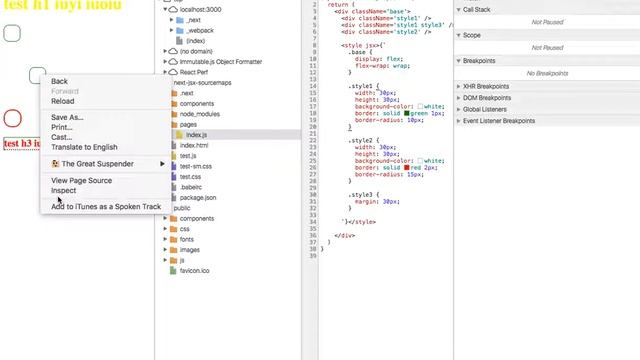Open the next-jsx-sourcemaps tree item
This screenshot has width=640, height=360.
(x=202, y=82)
